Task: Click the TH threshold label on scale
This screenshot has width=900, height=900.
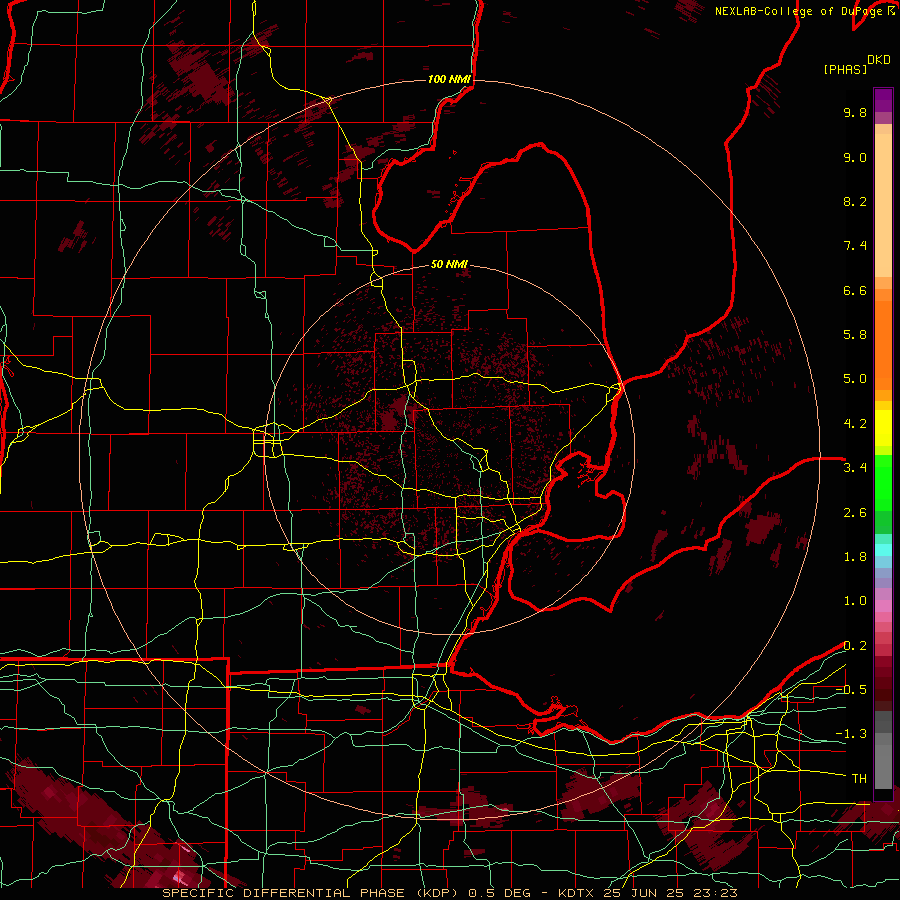Action: pyautogui.click(x=859, y=779)
